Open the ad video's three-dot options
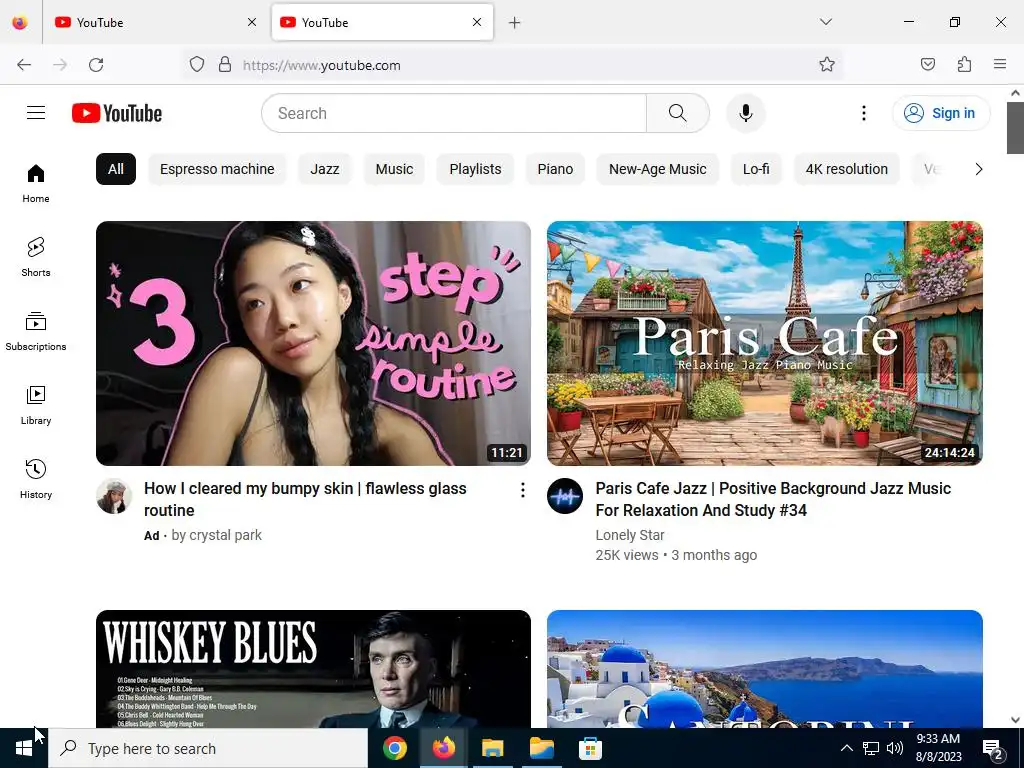 pos(522,490)
